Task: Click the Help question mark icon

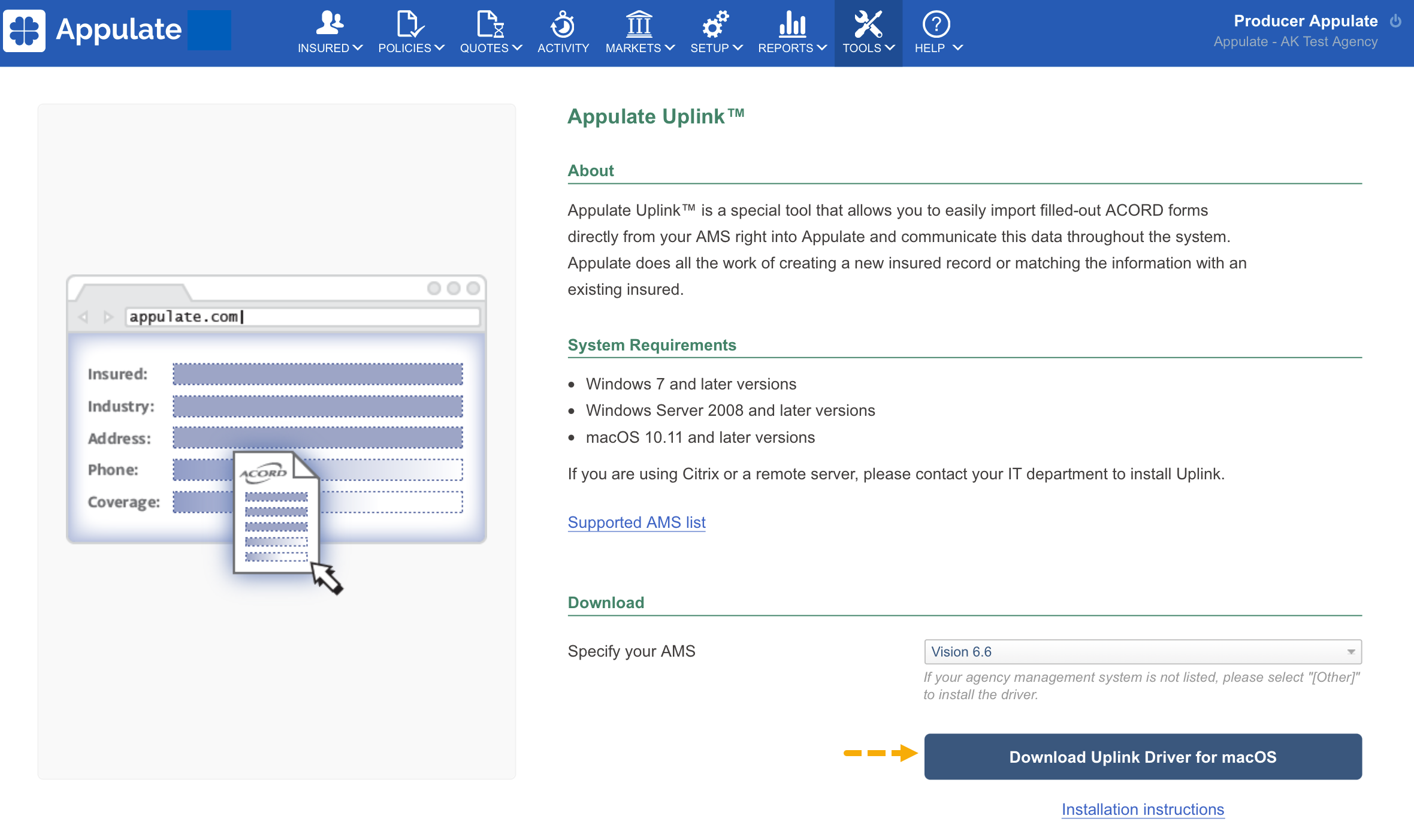Action: (936, 24)
